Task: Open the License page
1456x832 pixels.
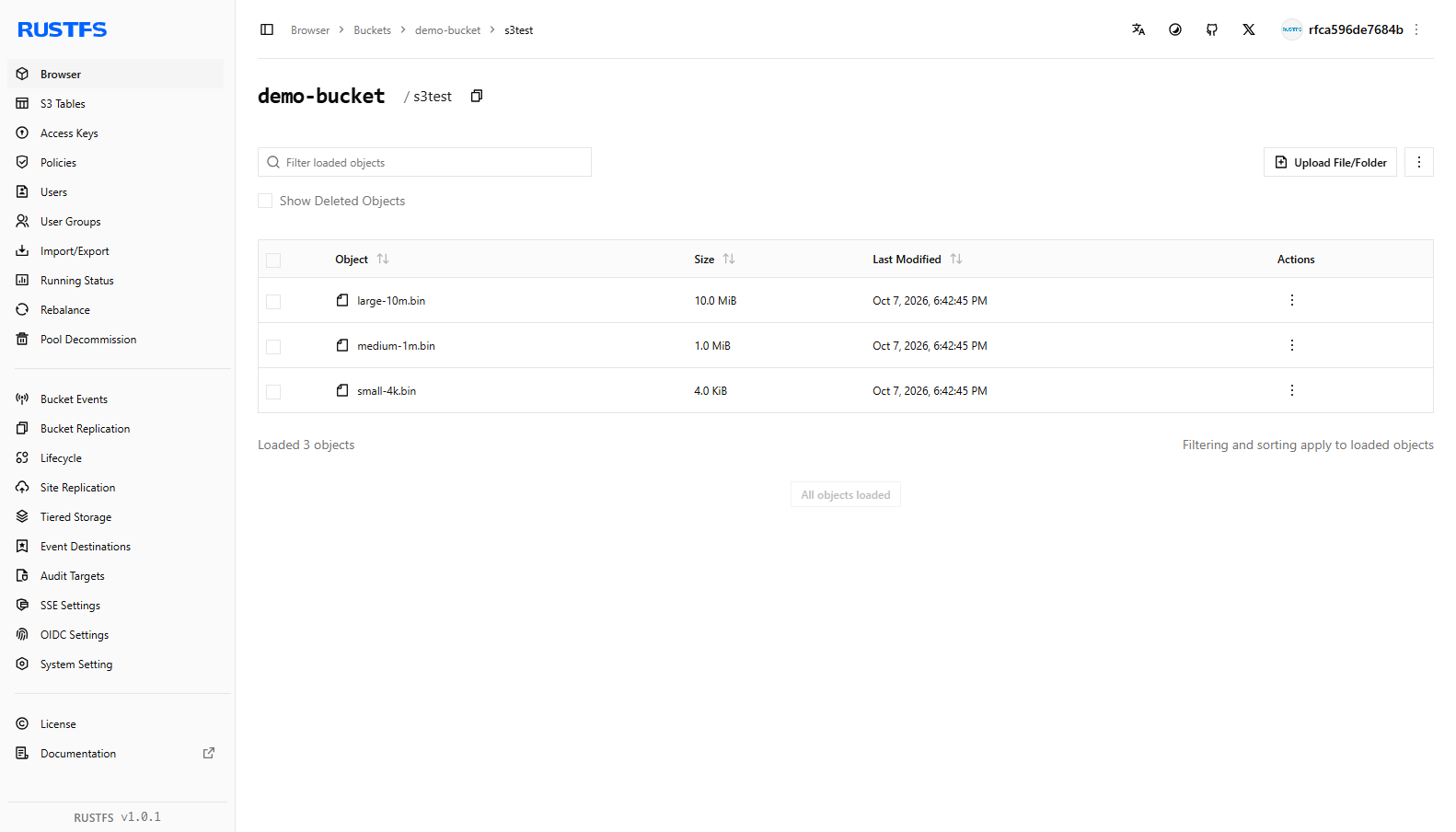Action: (115, 723)
